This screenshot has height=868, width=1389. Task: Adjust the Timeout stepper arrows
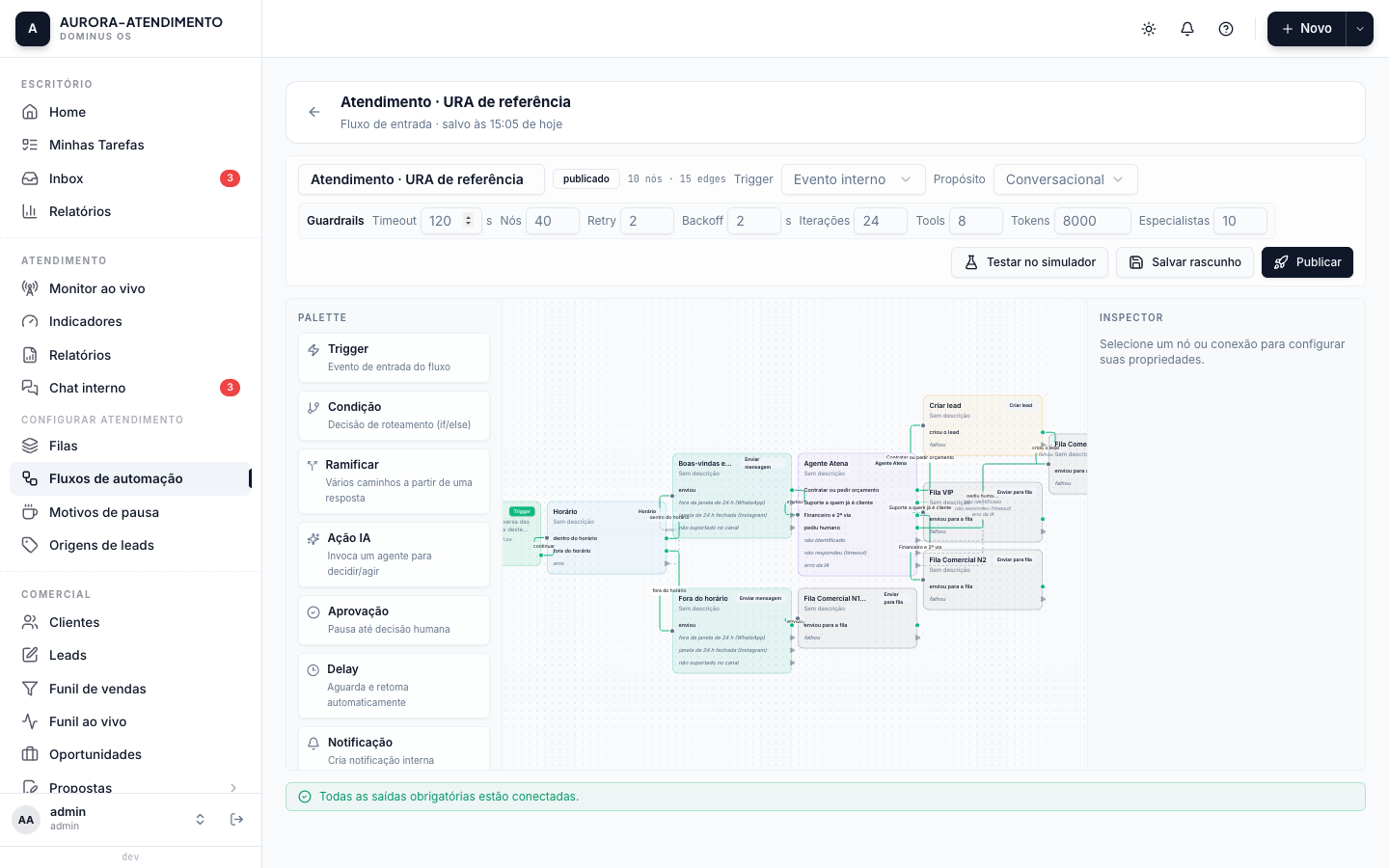point(468,221)
